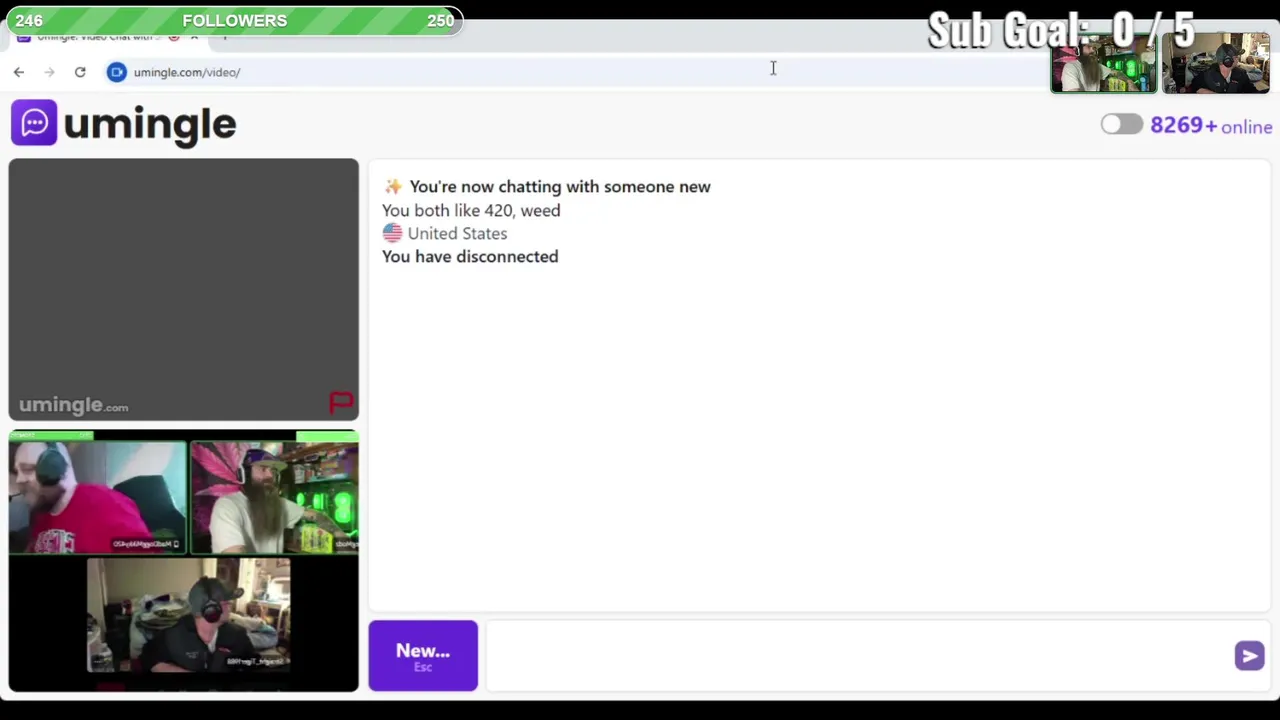Click the followers progress bar overlay
This screenshot has width=1280, height=720.
pyautogui.click(x=234, y=20)
